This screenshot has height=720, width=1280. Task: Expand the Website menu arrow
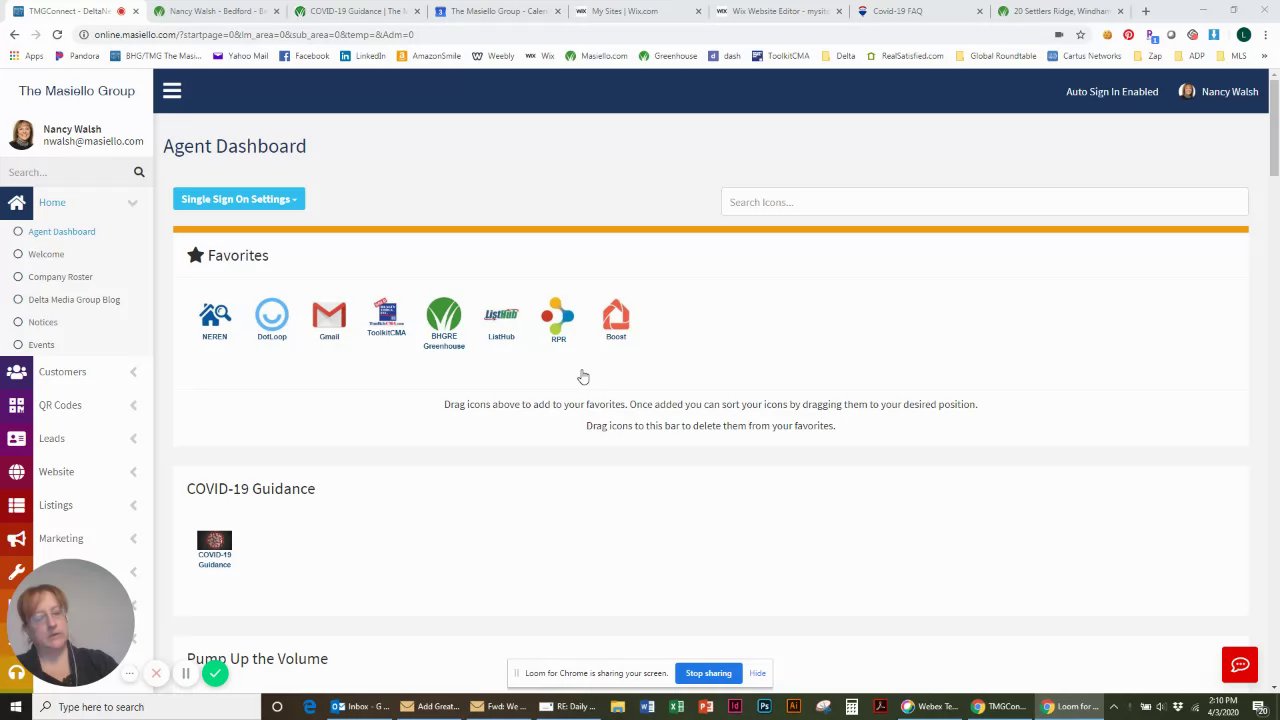(x=133, y=472)
